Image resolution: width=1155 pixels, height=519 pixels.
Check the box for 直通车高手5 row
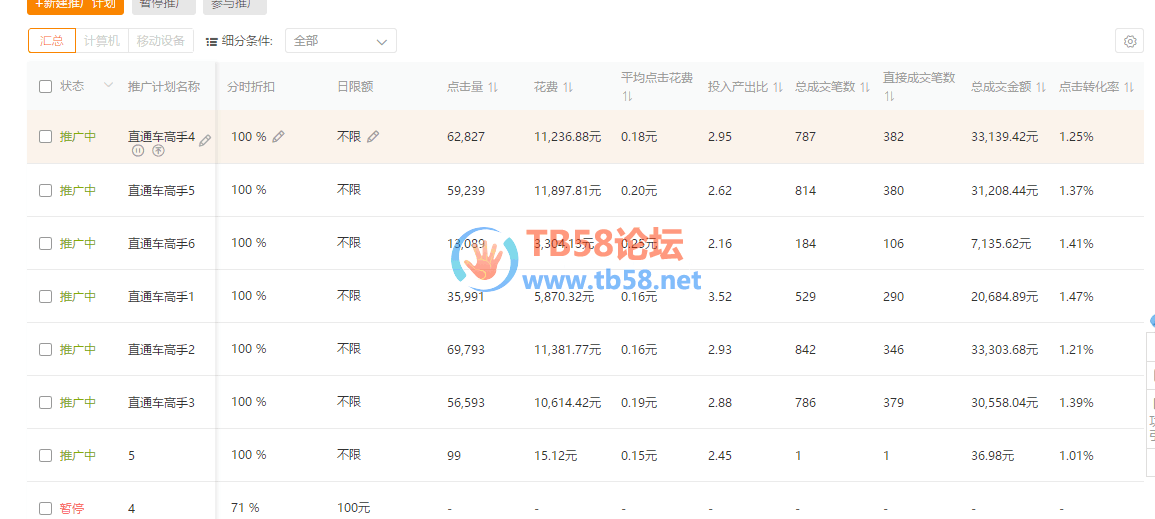point(45,190)
